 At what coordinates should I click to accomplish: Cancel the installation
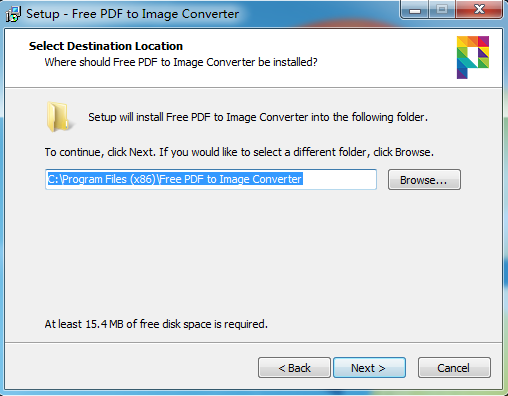(454, 368)
